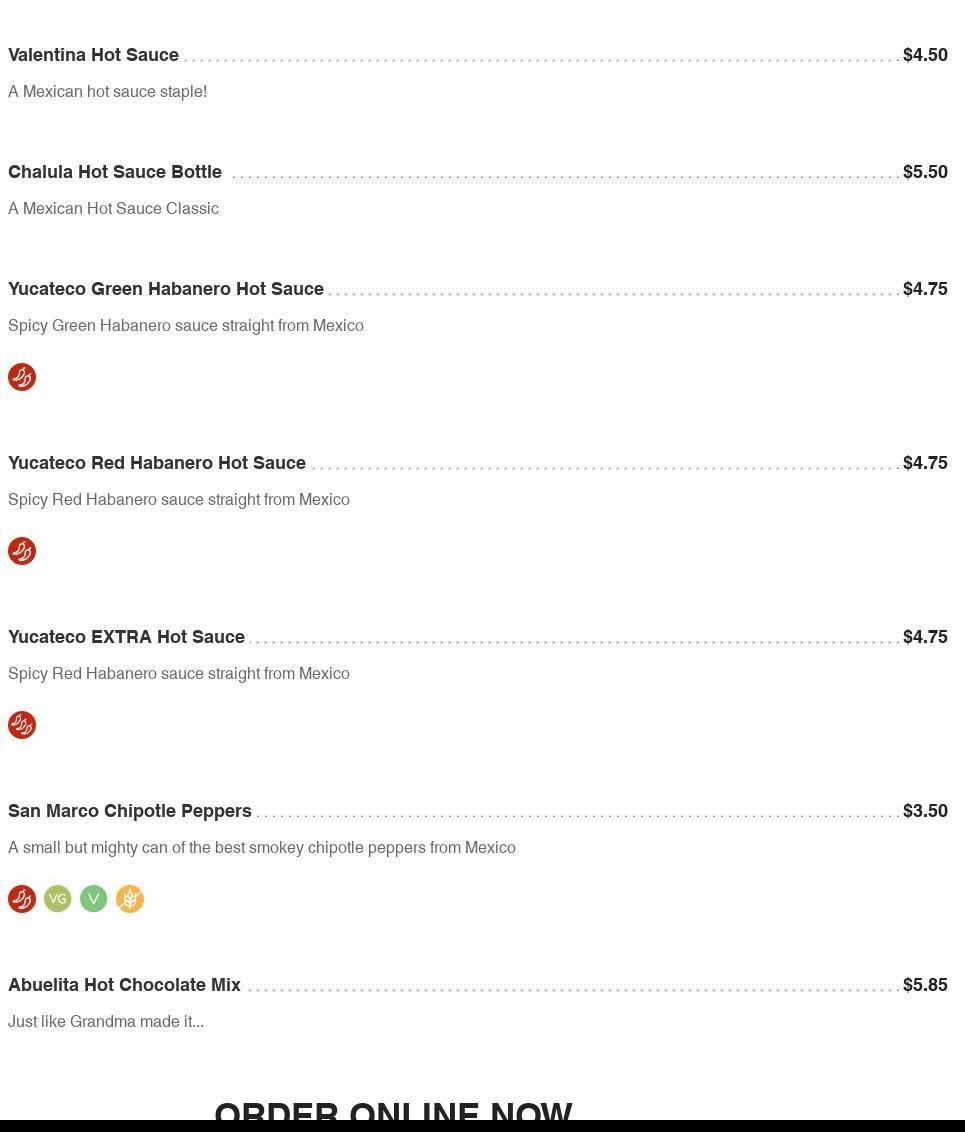Click 'Just like Grandma made it' description

tap(106, 1022)
